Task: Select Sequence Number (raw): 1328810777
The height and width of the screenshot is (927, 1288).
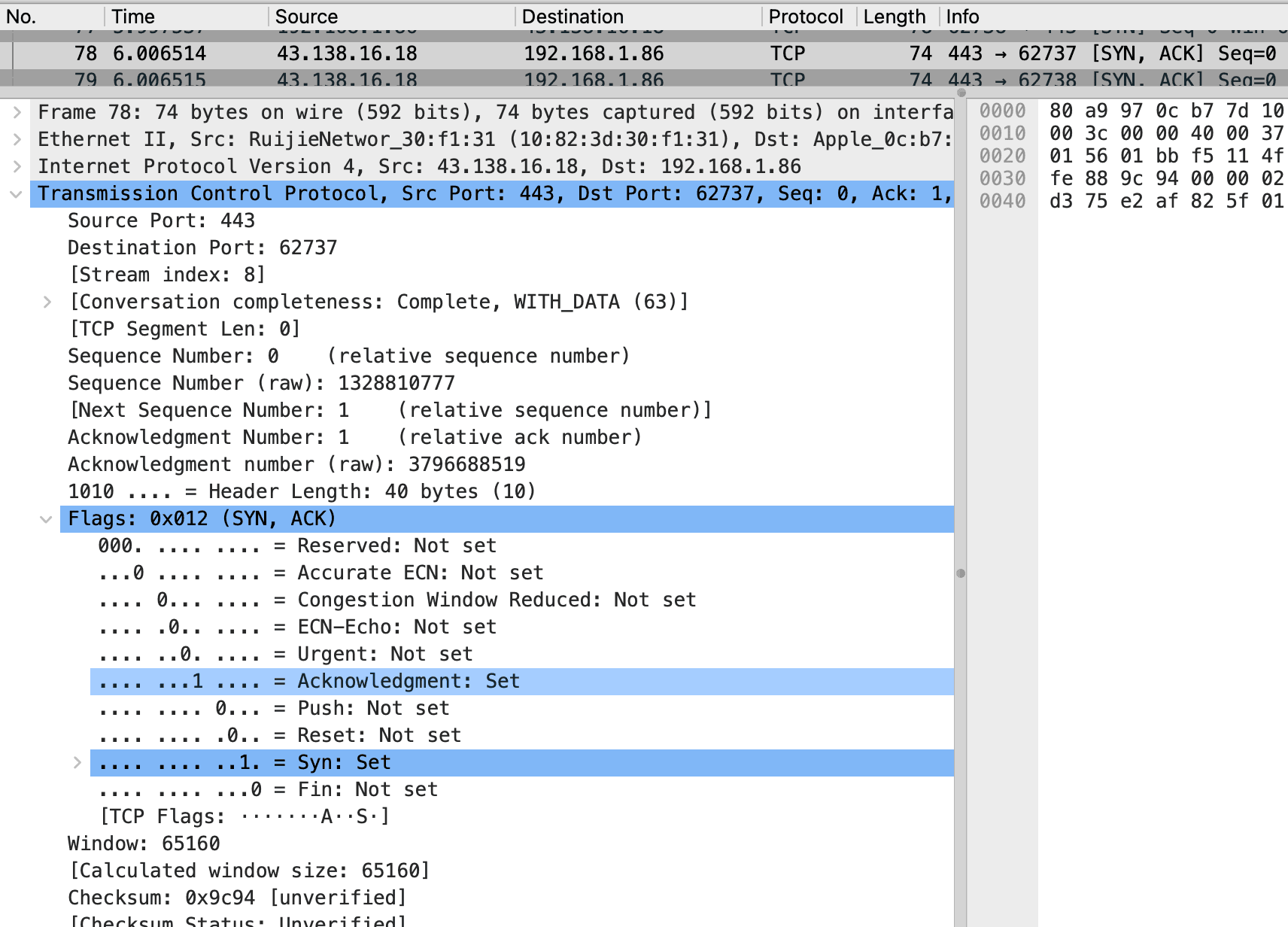Action: [x=261, y=383]
